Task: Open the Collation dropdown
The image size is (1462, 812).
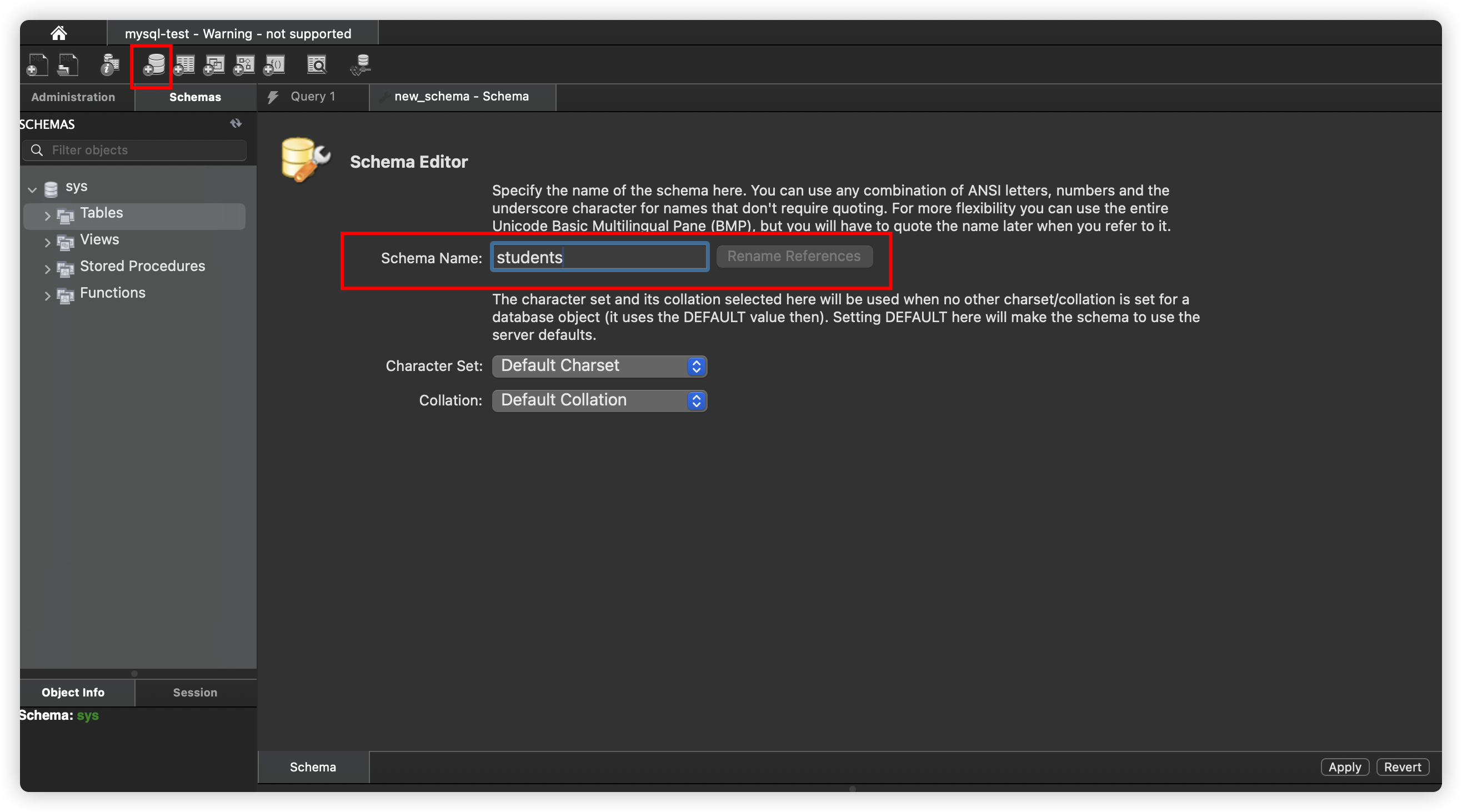Action: (x=599, y=400)
